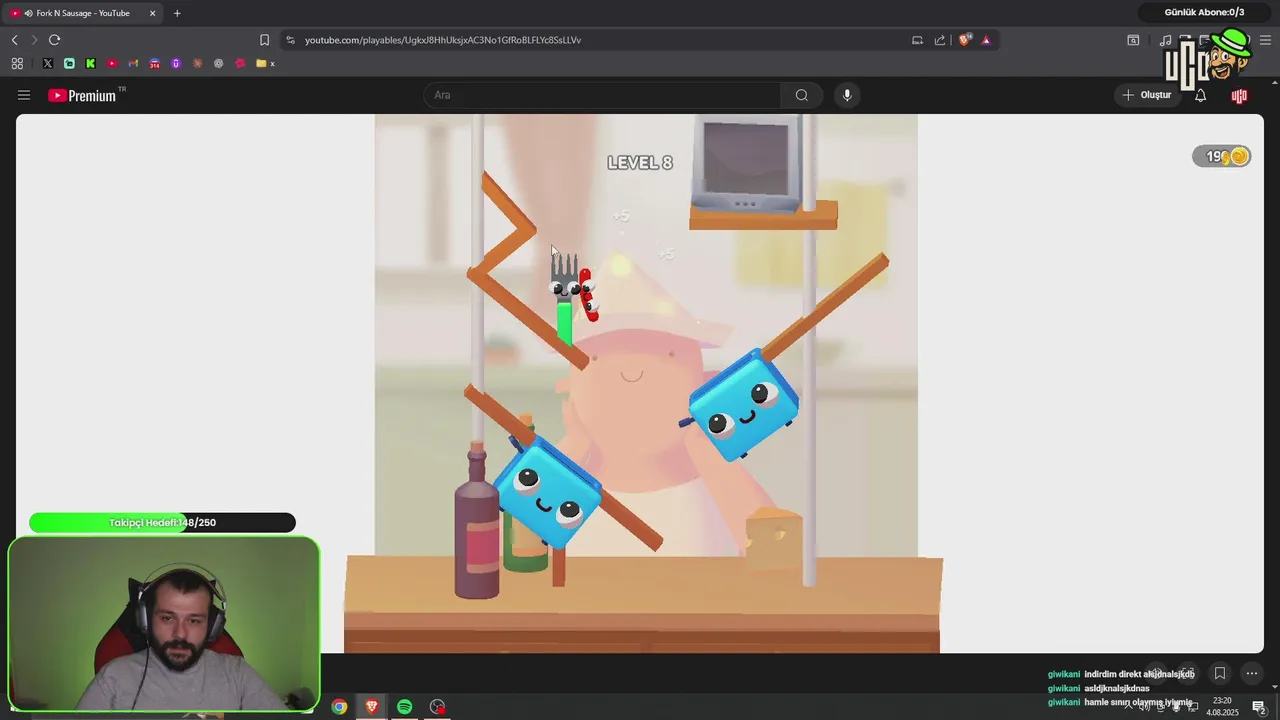This screenshot has width=1280, height=720.
Task: Reload the current browser page
Action: click(54, 40)
